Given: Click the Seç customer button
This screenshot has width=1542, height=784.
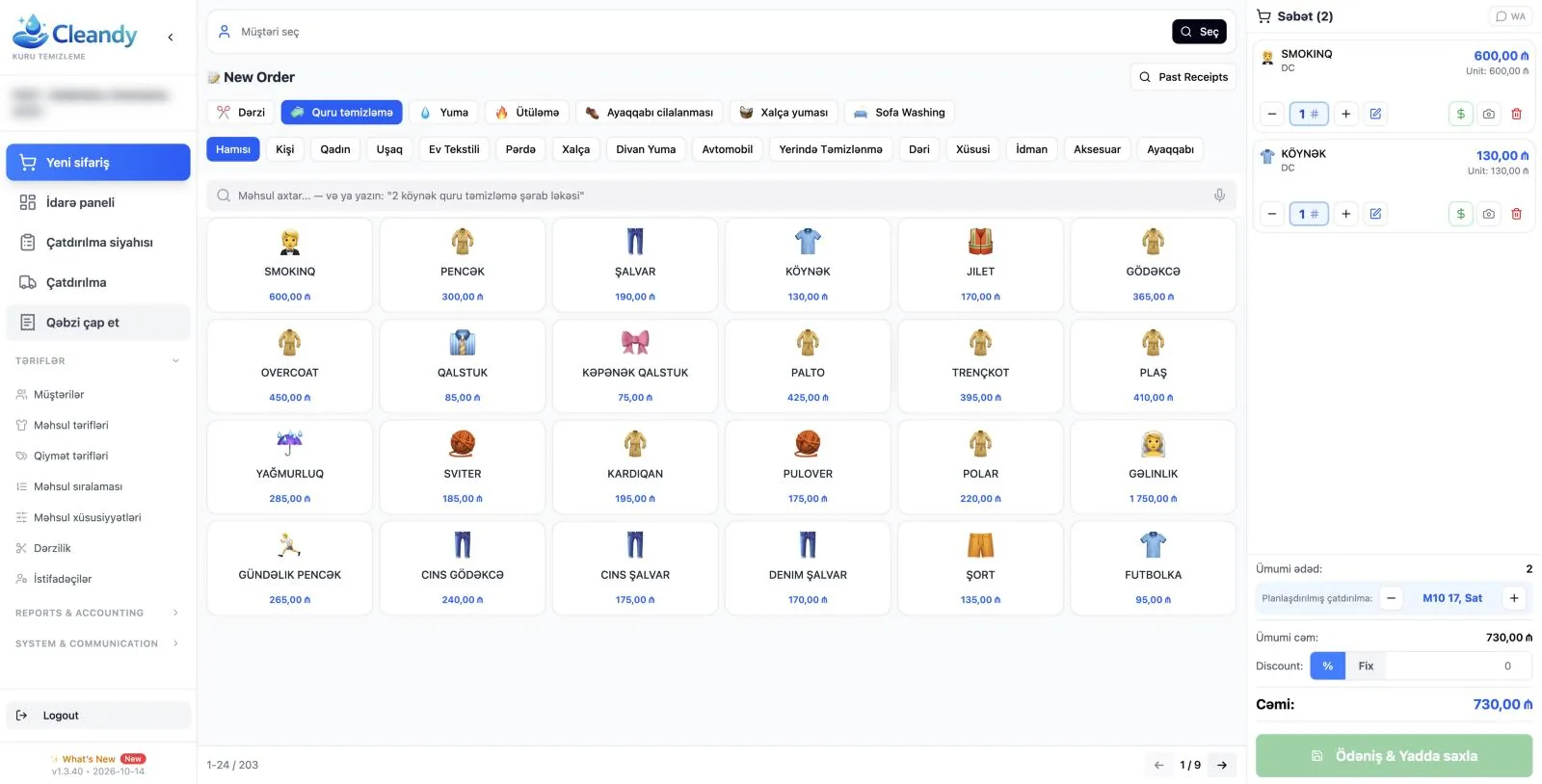Looking at the screenshot, I should (x=1199, y=32).
